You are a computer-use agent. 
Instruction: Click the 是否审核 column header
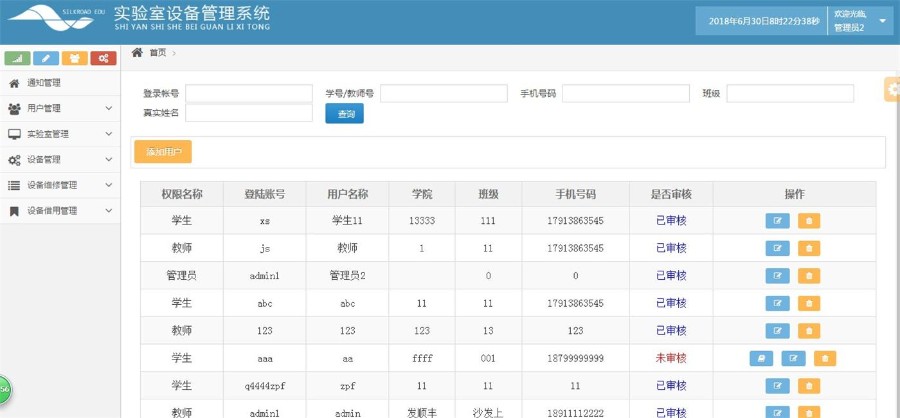tap(671, 195)
